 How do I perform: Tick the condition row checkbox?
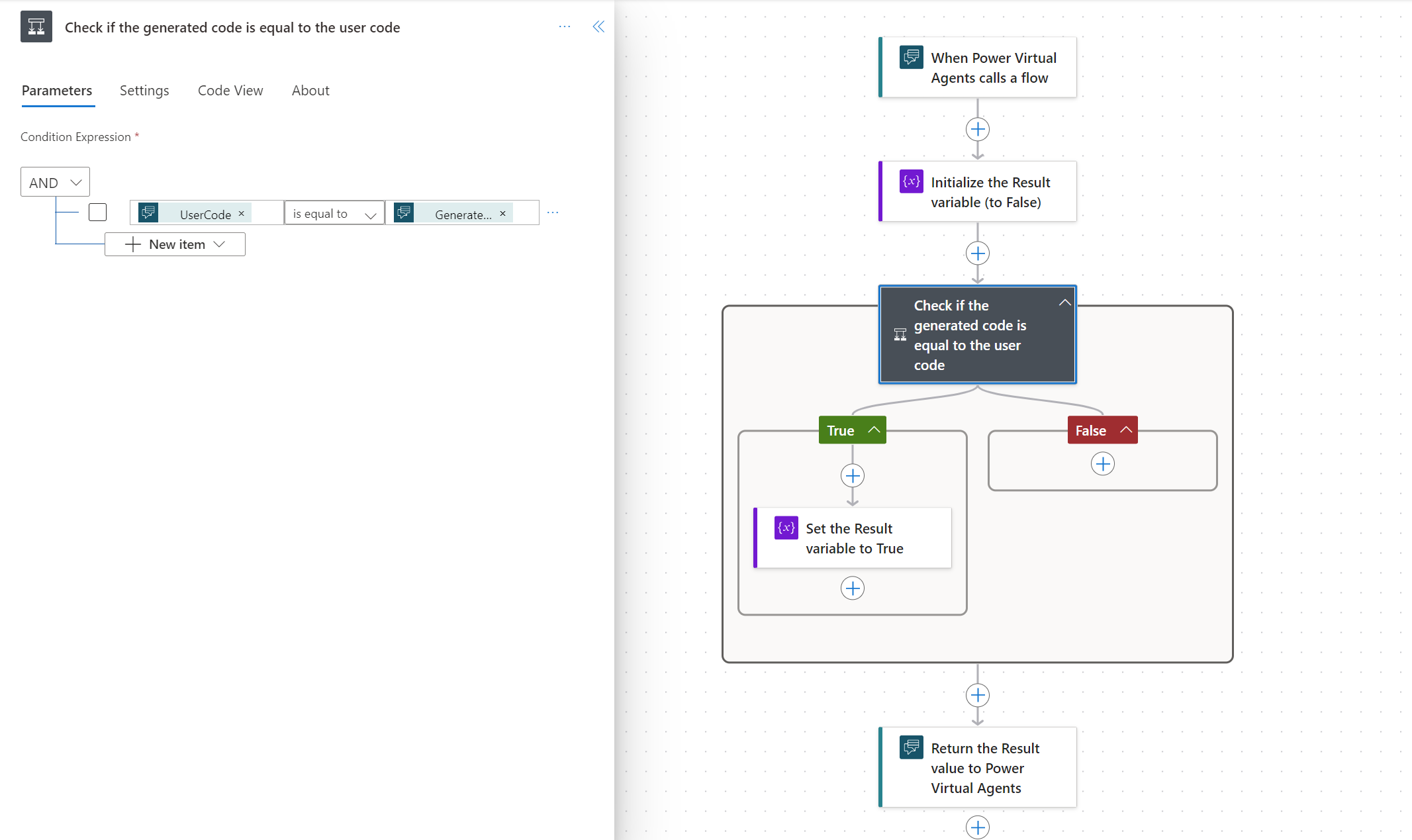click(x=97, y=212)
